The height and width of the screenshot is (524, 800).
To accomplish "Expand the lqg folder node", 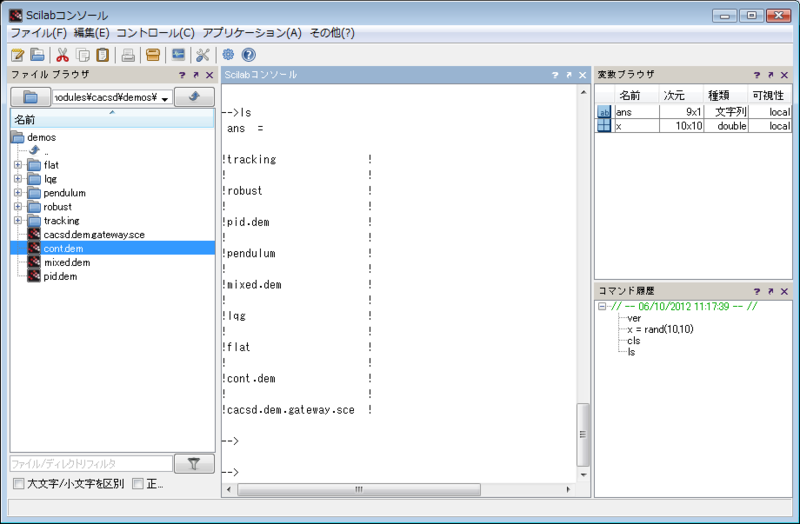I will tap(18, 179).
